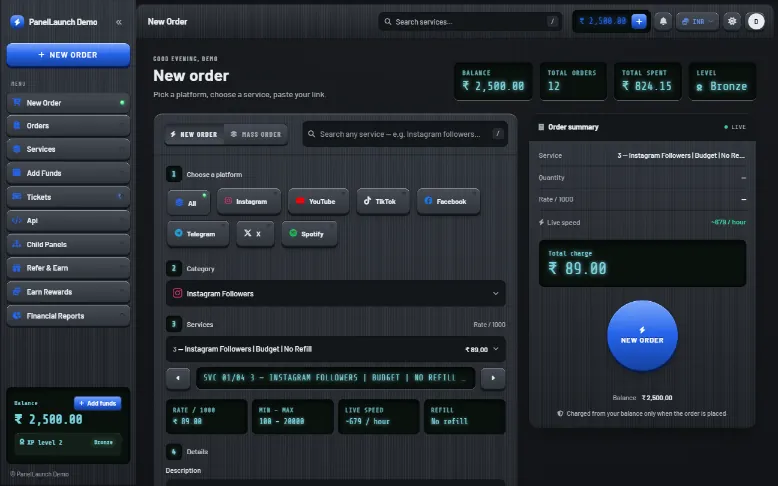Click the blue + NEW ORDER sidebar button
The width and height of the screenshot is (778, 486).
68,55
